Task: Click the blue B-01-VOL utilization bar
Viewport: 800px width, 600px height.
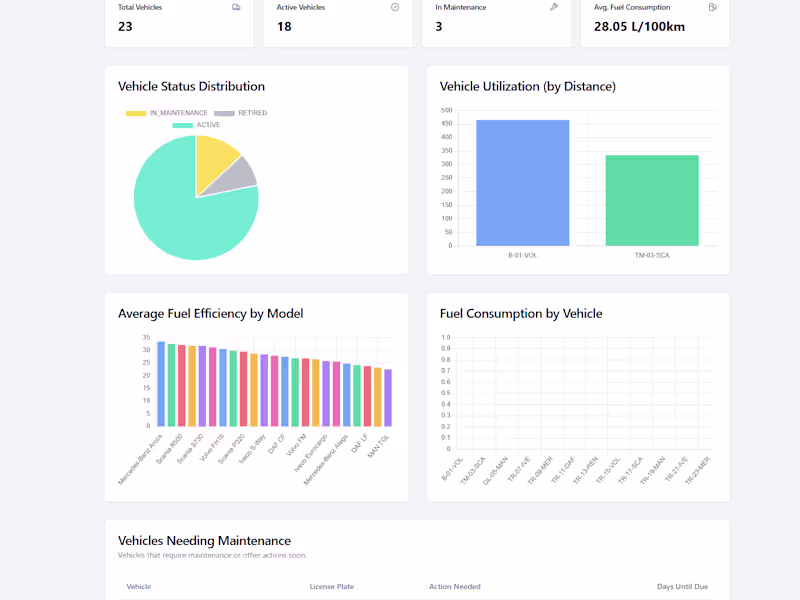Action: 522,183
